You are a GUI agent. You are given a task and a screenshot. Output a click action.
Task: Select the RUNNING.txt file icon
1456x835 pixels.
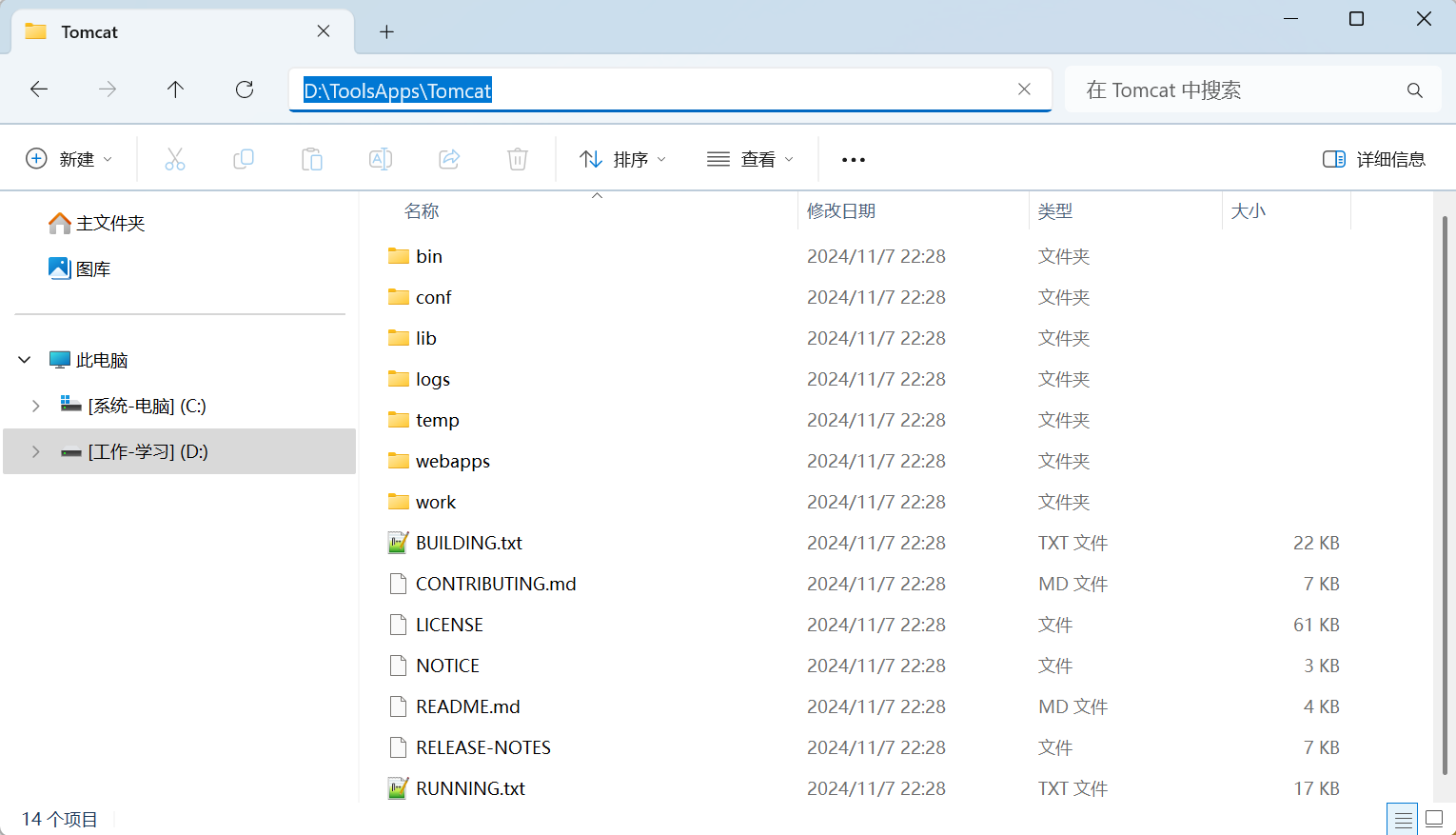point(399,788)
